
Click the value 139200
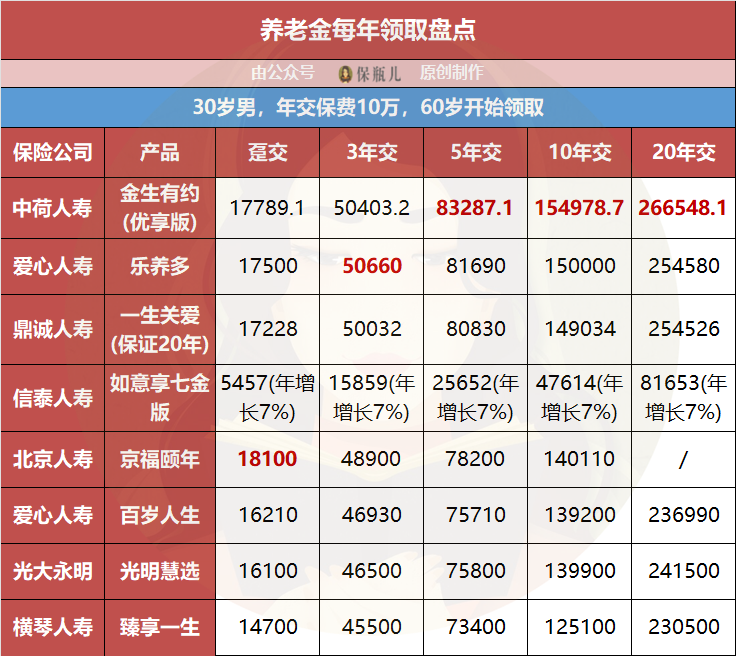[580, 515]
